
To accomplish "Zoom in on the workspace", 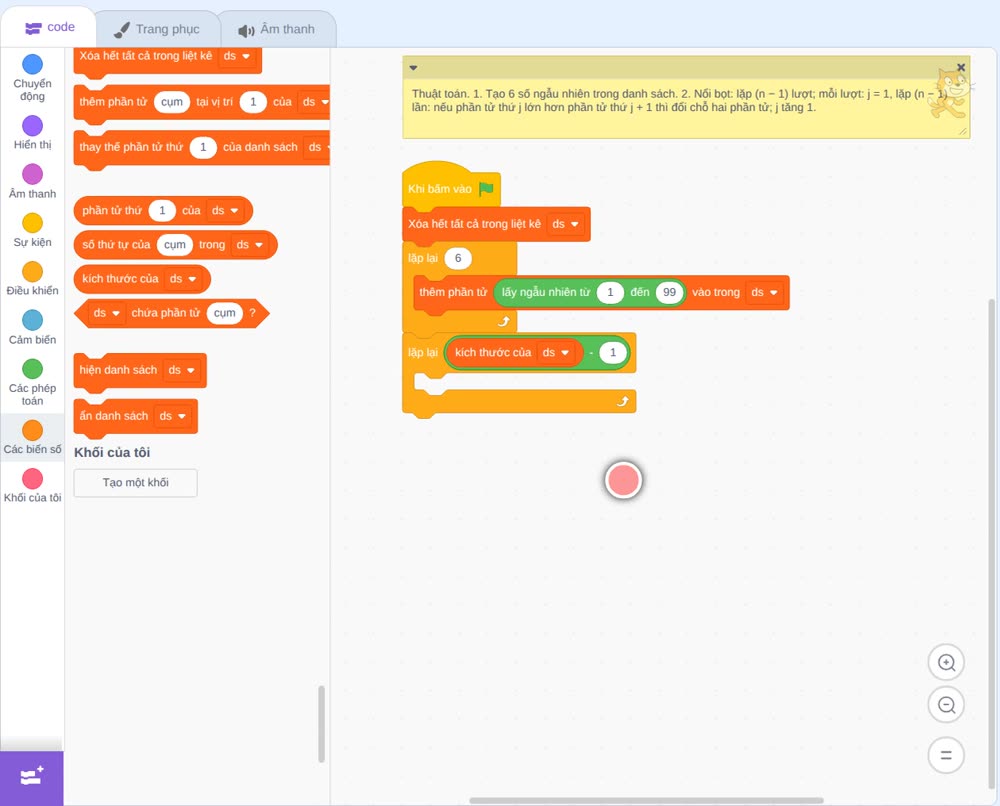I will [946, 663].
